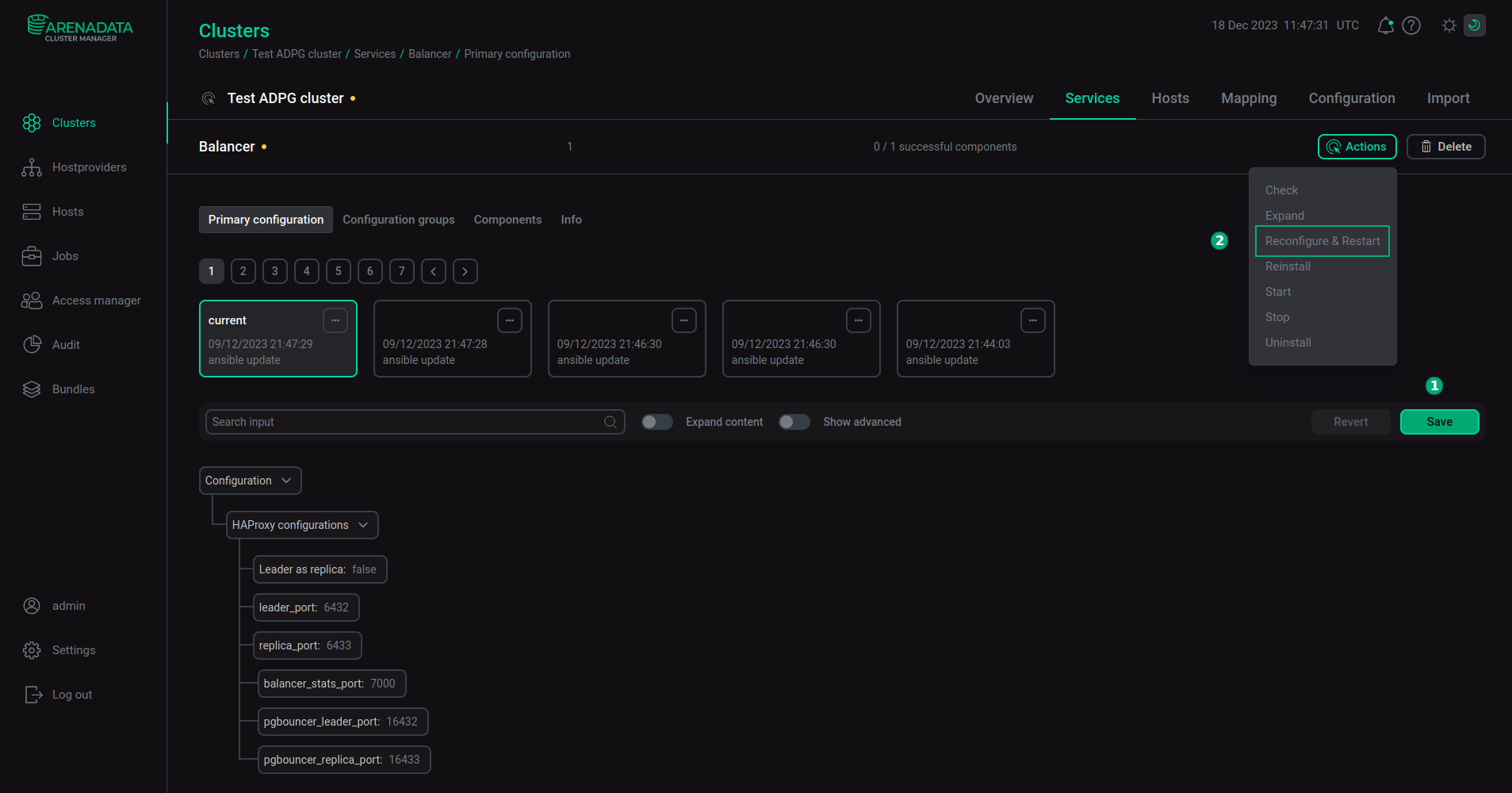Focus the Search input field
Image resolution: width=1512 pixels, height=793 pixels.
coord(415,422)
